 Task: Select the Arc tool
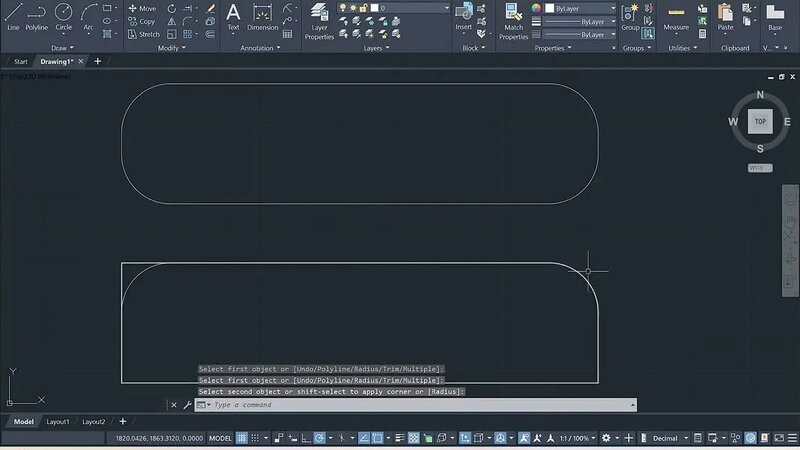coord(89,16)
